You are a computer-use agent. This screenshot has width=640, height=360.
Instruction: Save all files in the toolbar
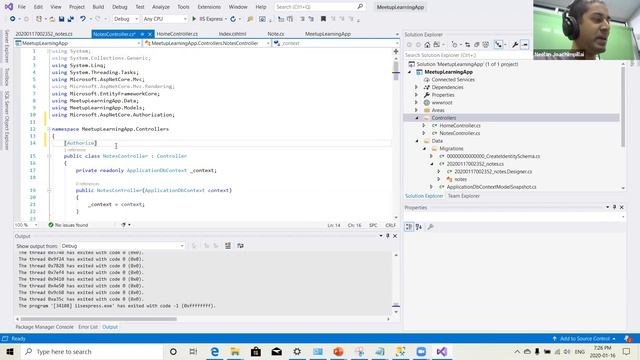click(x=71, y=19)
